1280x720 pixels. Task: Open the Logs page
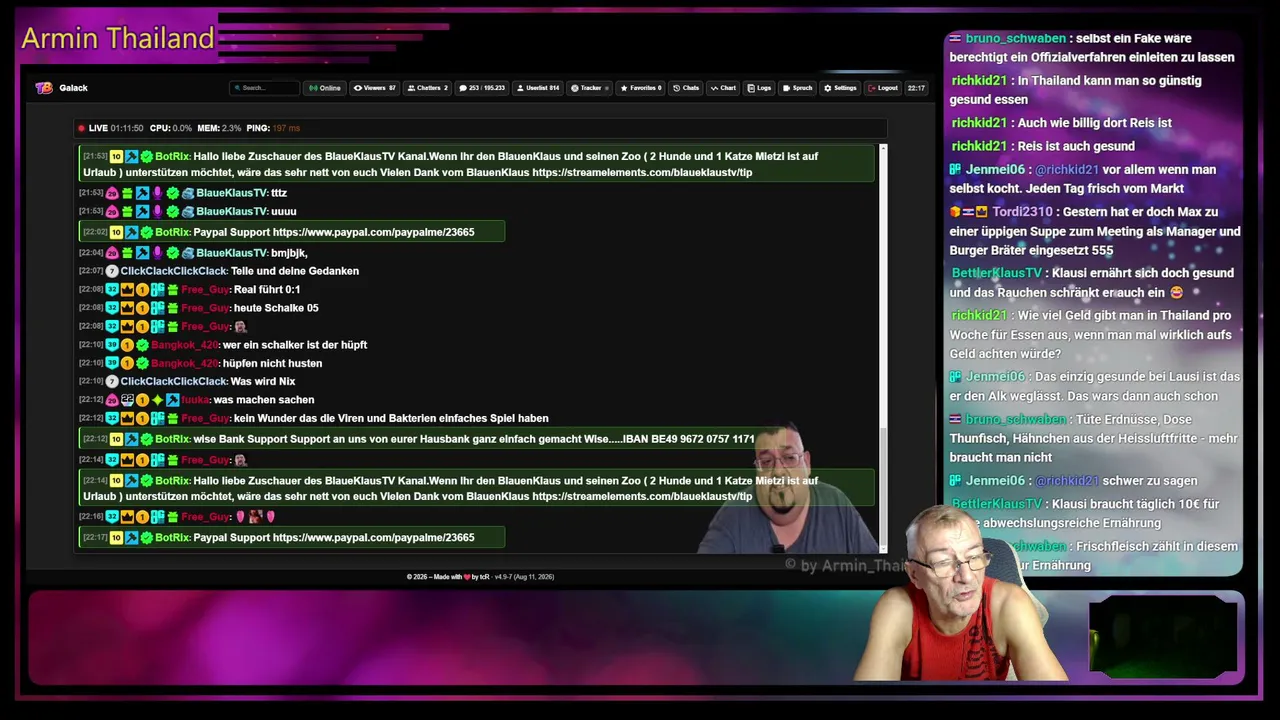click(760, 88)
